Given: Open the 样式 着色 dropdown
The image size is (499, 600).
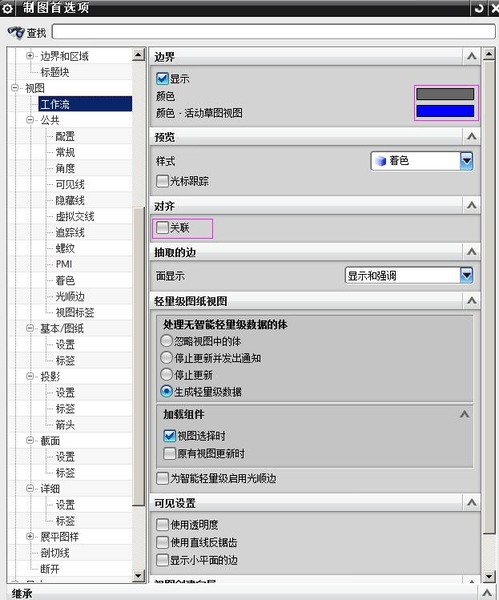Looking at the screenshot, I should (x=422, y=161).
